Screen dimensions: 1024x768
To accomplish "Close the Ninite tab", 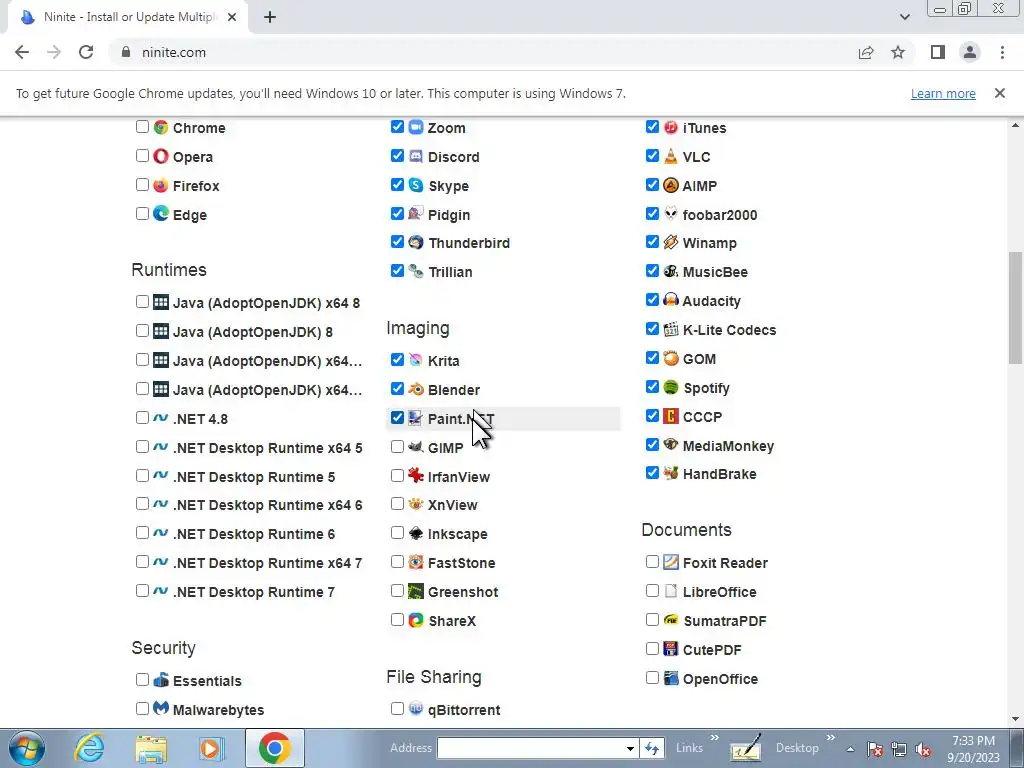I will tap(232, 18).
